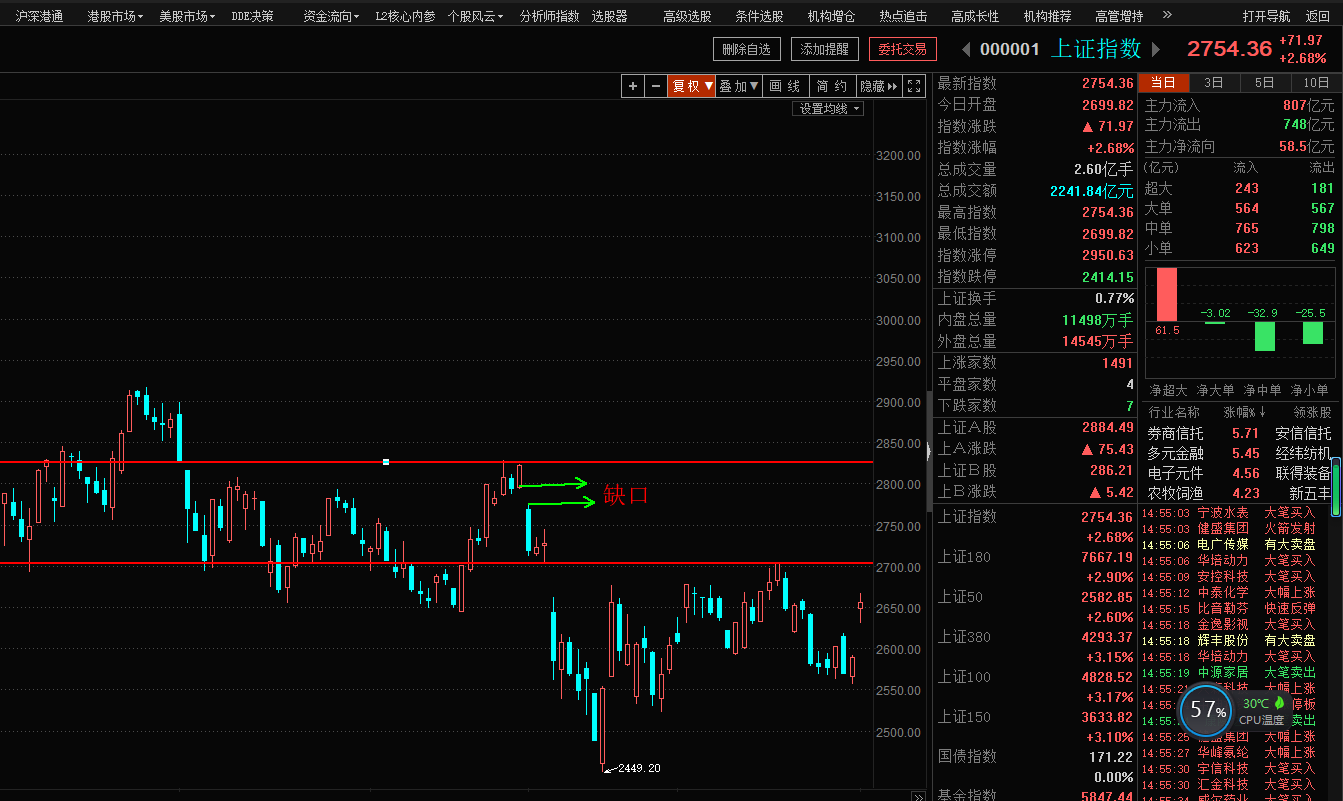Switch to 5日 fund flow tab
This screenshot has width=1343, height=801.
tap(1265, 83)
